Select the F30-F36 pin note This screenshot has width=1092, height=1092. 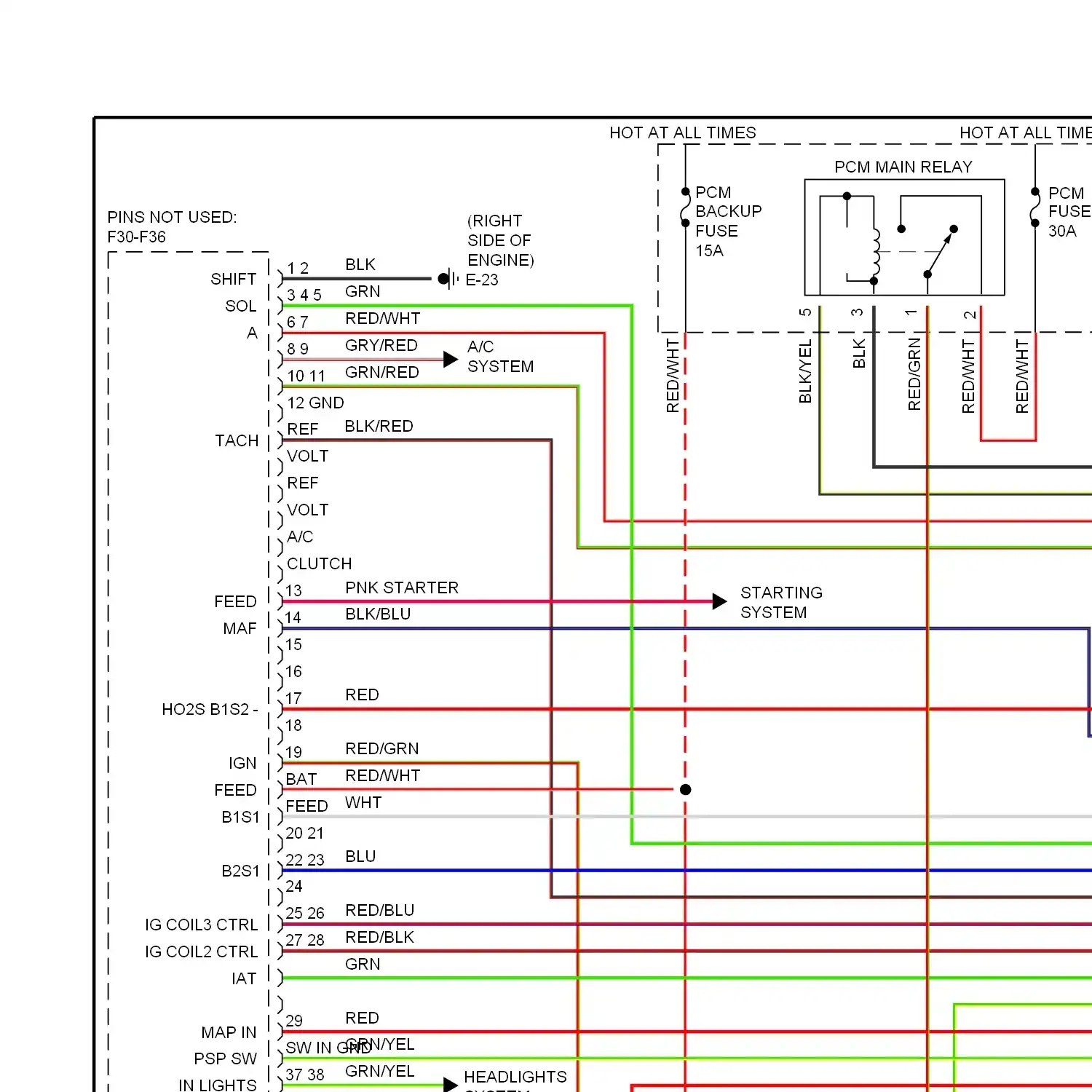coord(136,237)
